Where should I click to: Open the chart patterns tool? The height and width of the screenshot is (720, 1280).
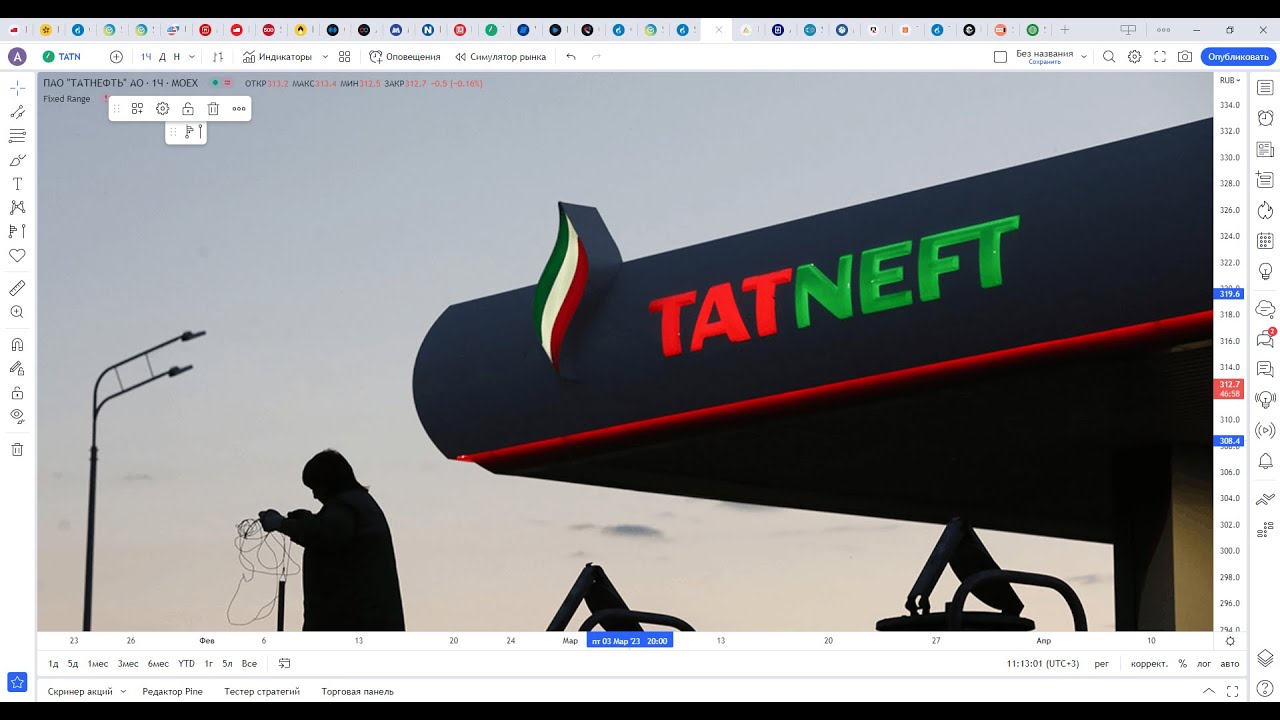[17, 208]
